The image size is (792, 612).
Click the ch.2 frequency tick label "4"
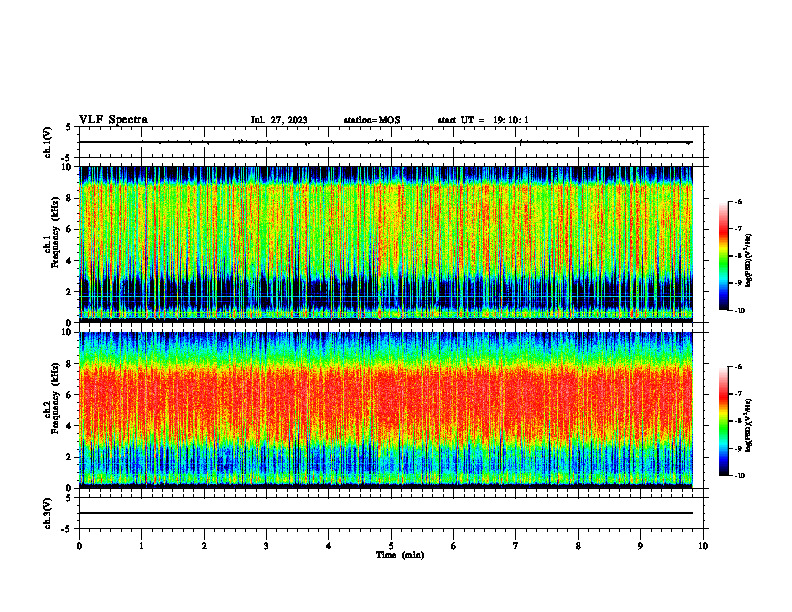pyautogui.click(x=69, y=426)
